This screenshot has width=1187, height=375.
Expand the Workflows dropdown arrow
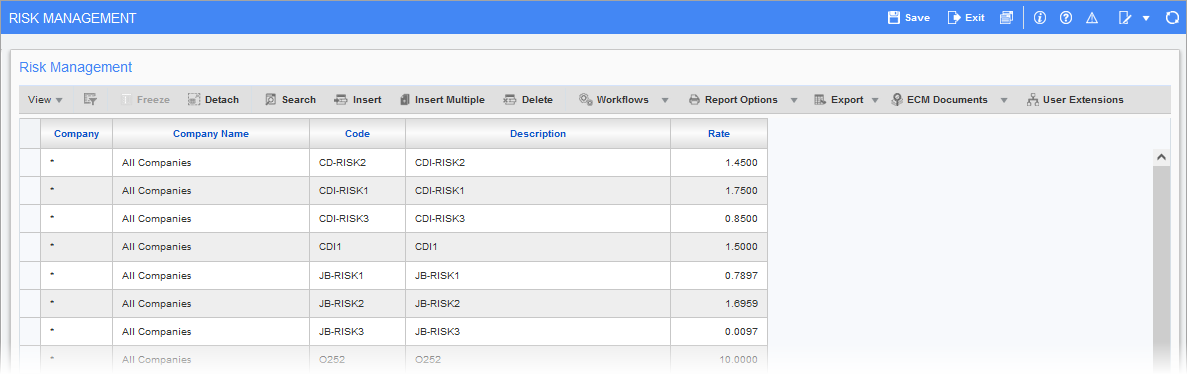tap(665, 100)
